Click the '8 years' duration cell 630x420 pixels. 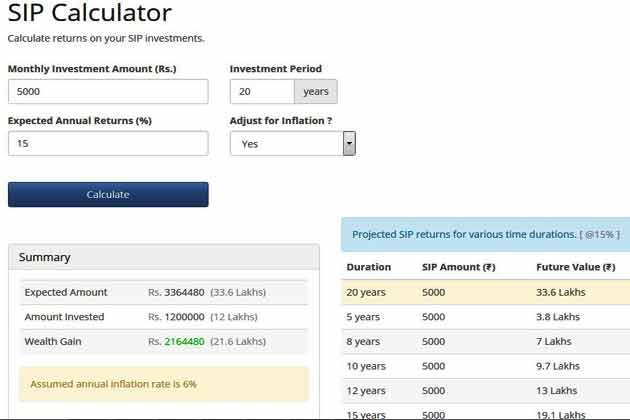click(363, 342)
